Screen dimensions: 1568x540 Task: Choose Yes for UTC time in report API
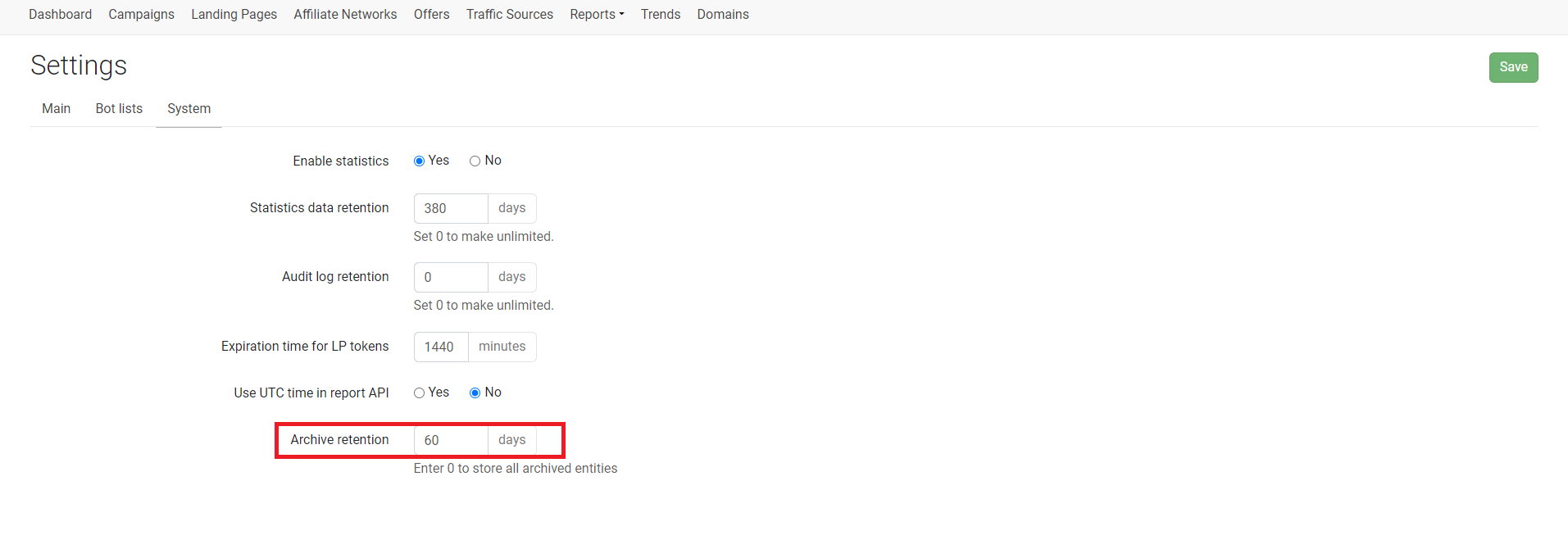tap(419, 393)
